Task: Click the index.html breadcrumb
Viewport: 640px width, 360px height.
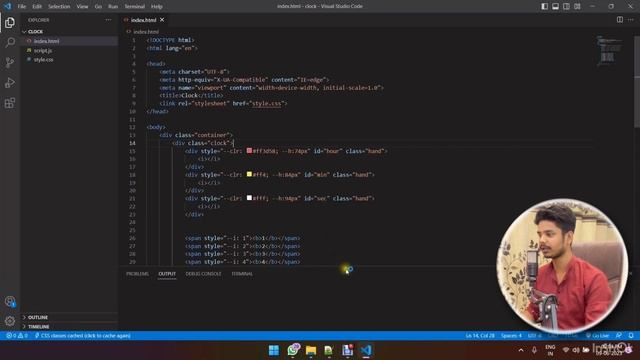Action: tap(146, 31)
